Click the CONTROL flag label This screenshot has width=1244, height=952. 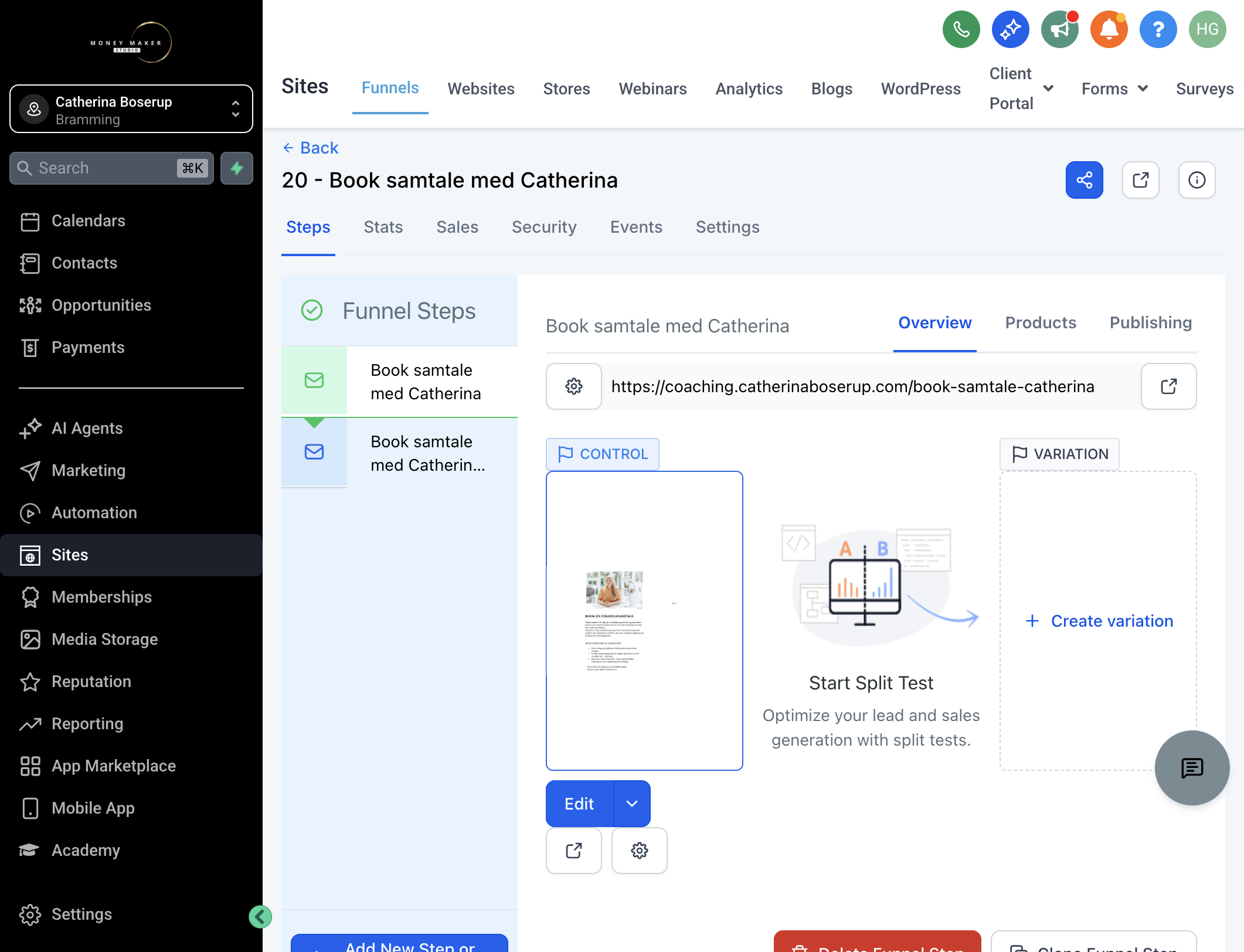point(603,454)
